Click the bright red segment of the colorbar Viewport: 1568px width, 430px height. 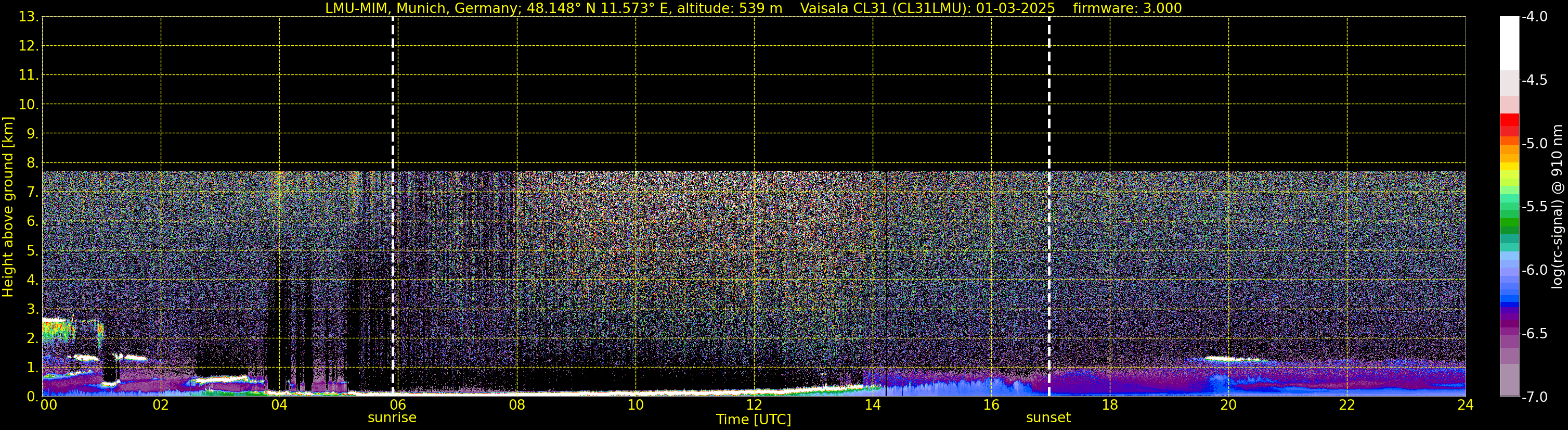(1510, 120)
